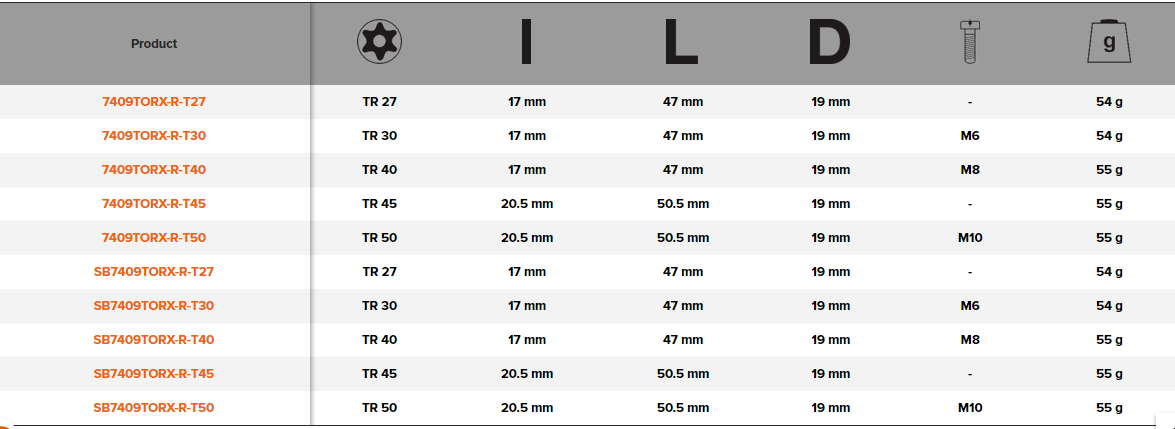Click the Product column header

pos(154,43)
